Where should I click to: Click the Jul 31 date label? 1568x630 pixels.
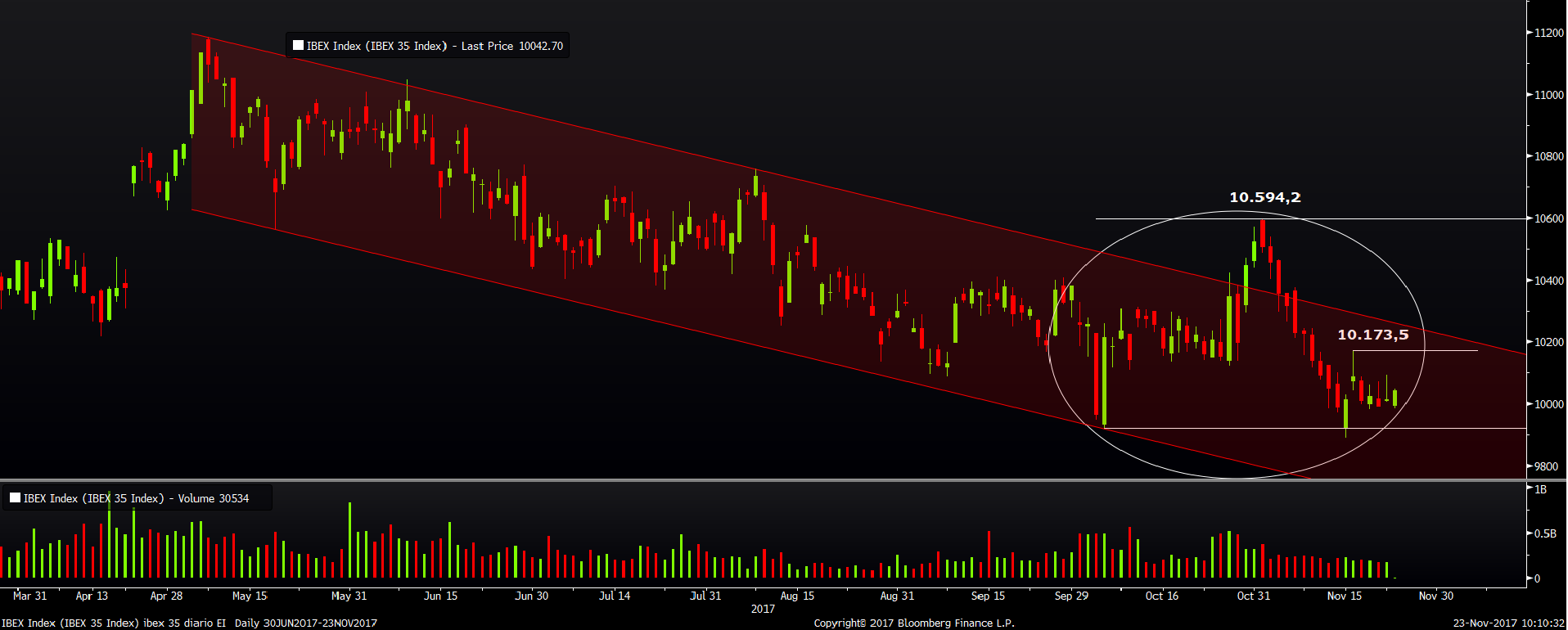click(x=705, y=596)
